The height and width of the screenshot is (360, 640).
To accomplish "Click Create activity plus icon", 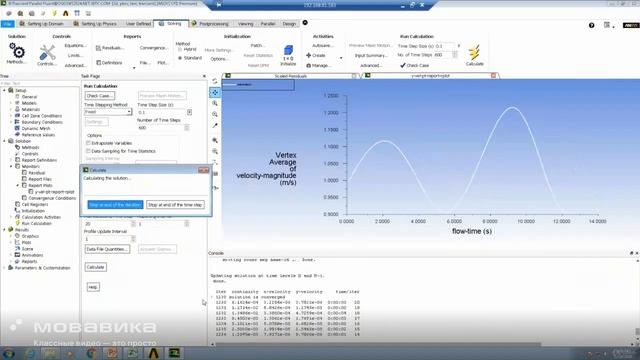I will click(316, 55).
